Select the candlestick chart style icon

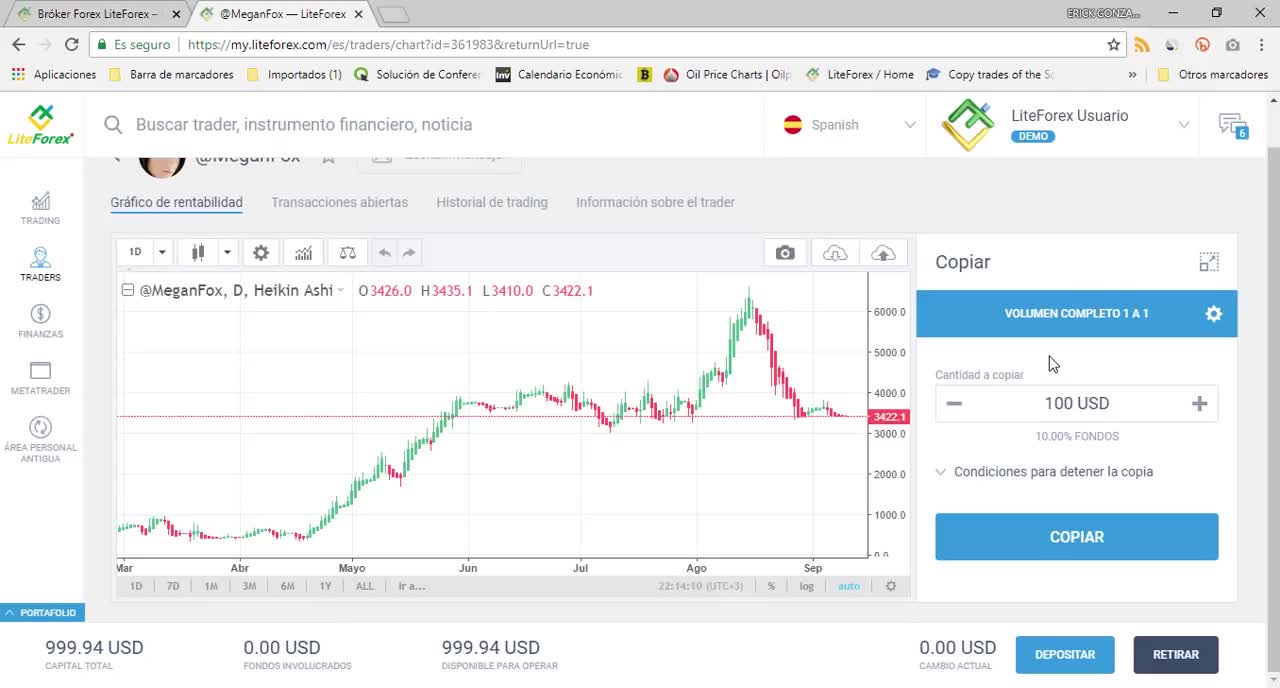point(198,253)
